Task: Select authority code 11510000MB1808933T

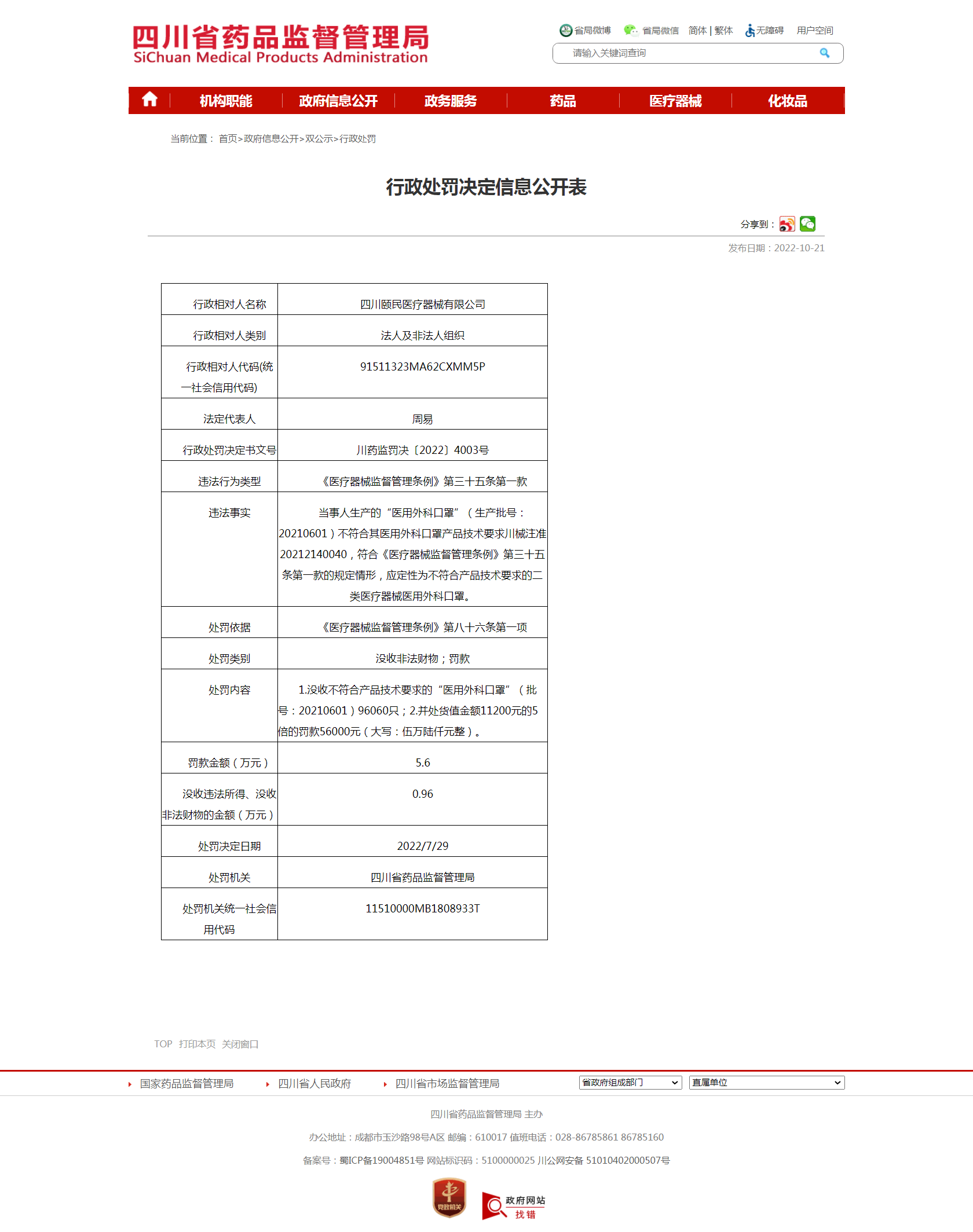Action: (x=423, y=908)
